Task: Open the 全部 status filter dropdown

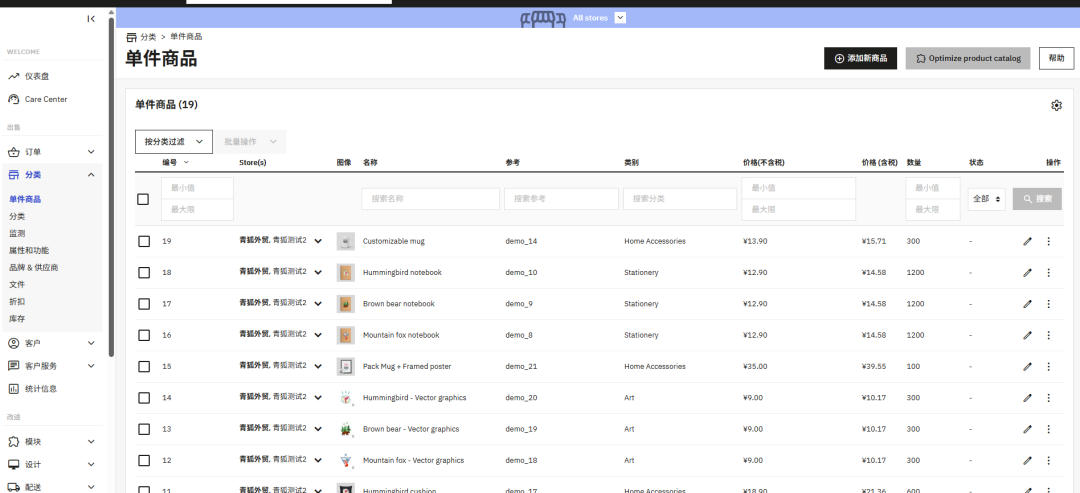Action: click(x=986, y=199)
